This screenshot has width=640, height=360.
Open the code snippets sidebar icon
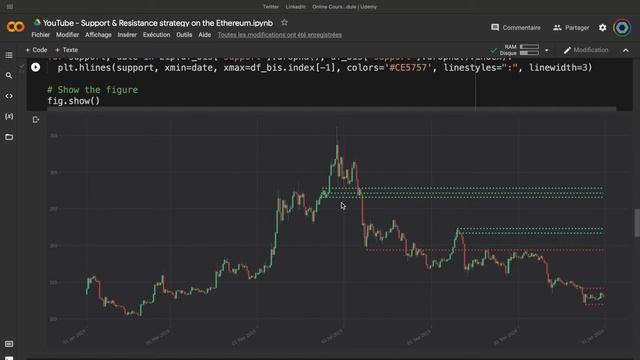9,96
